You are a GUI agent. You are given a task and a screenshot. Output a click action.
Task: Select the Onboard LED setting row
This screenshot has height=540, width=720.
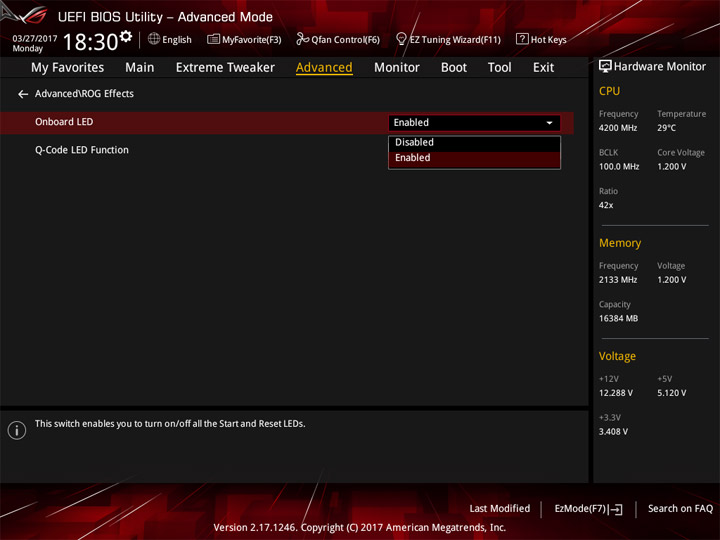(x=287, y=123)
